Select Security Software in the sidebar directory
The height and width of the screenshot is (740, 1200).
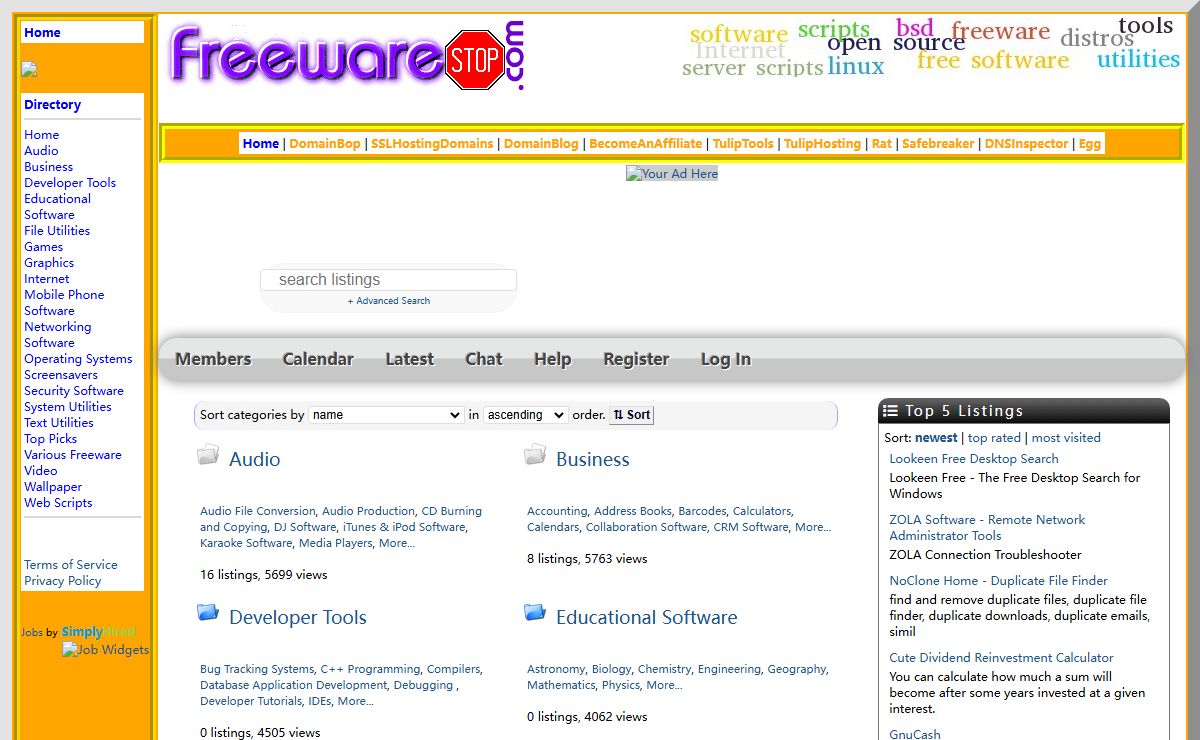[x=74, y=391]
